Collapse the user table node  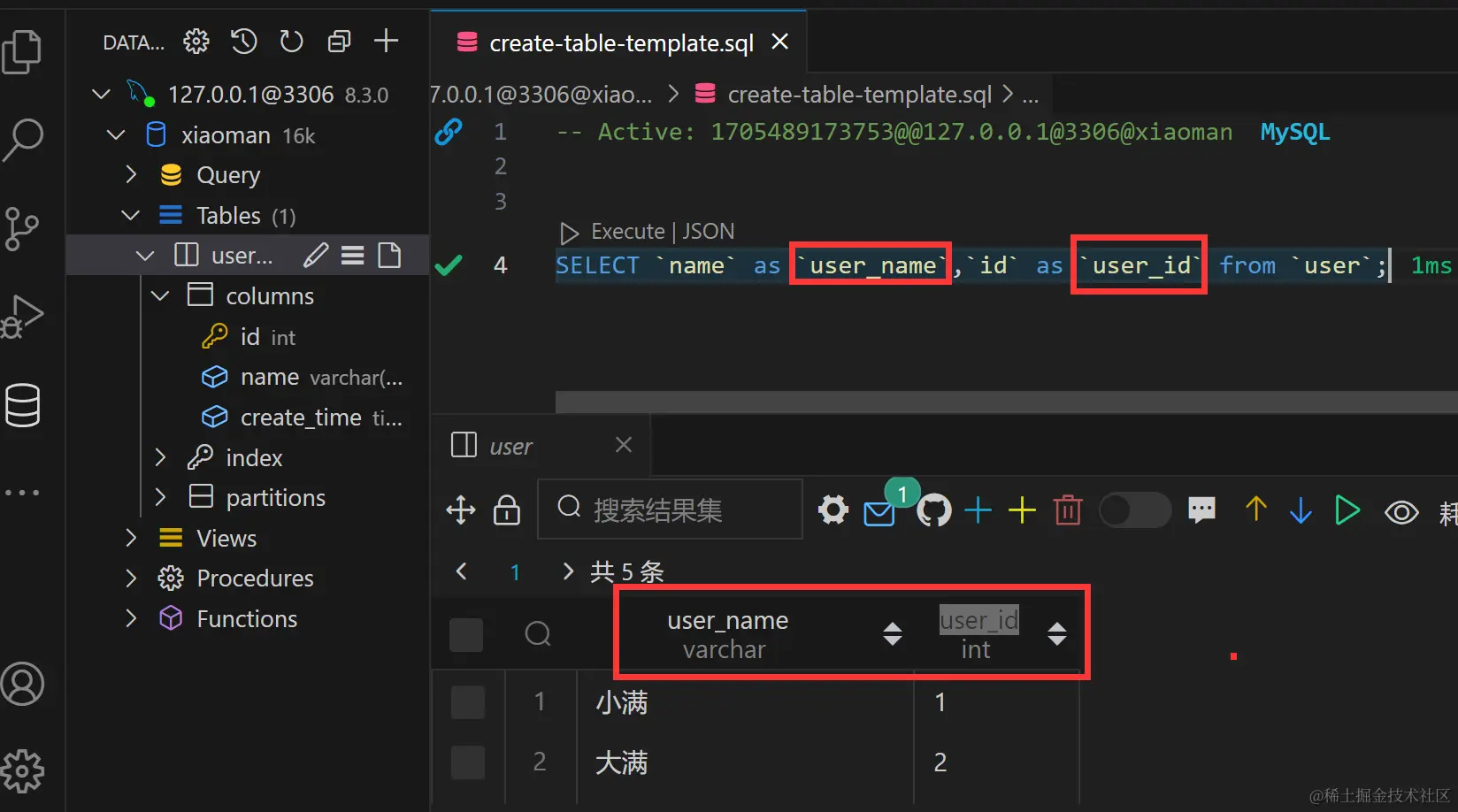[x=145, y=256]
